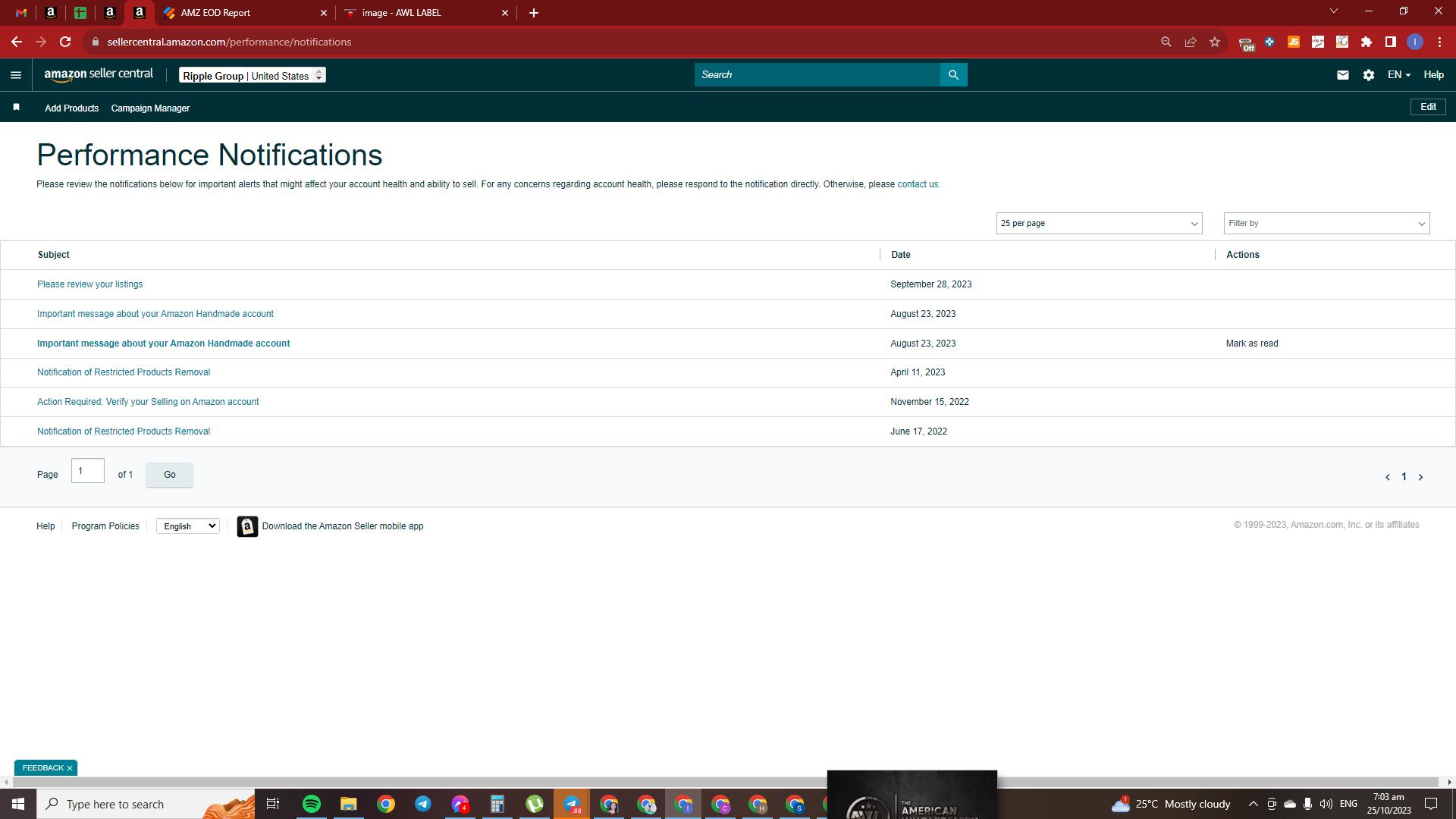The height and width of the screenshot is (819, 1456).
Task: Open the Seller Central hamburger menu
Action: [x=16, y=75]
